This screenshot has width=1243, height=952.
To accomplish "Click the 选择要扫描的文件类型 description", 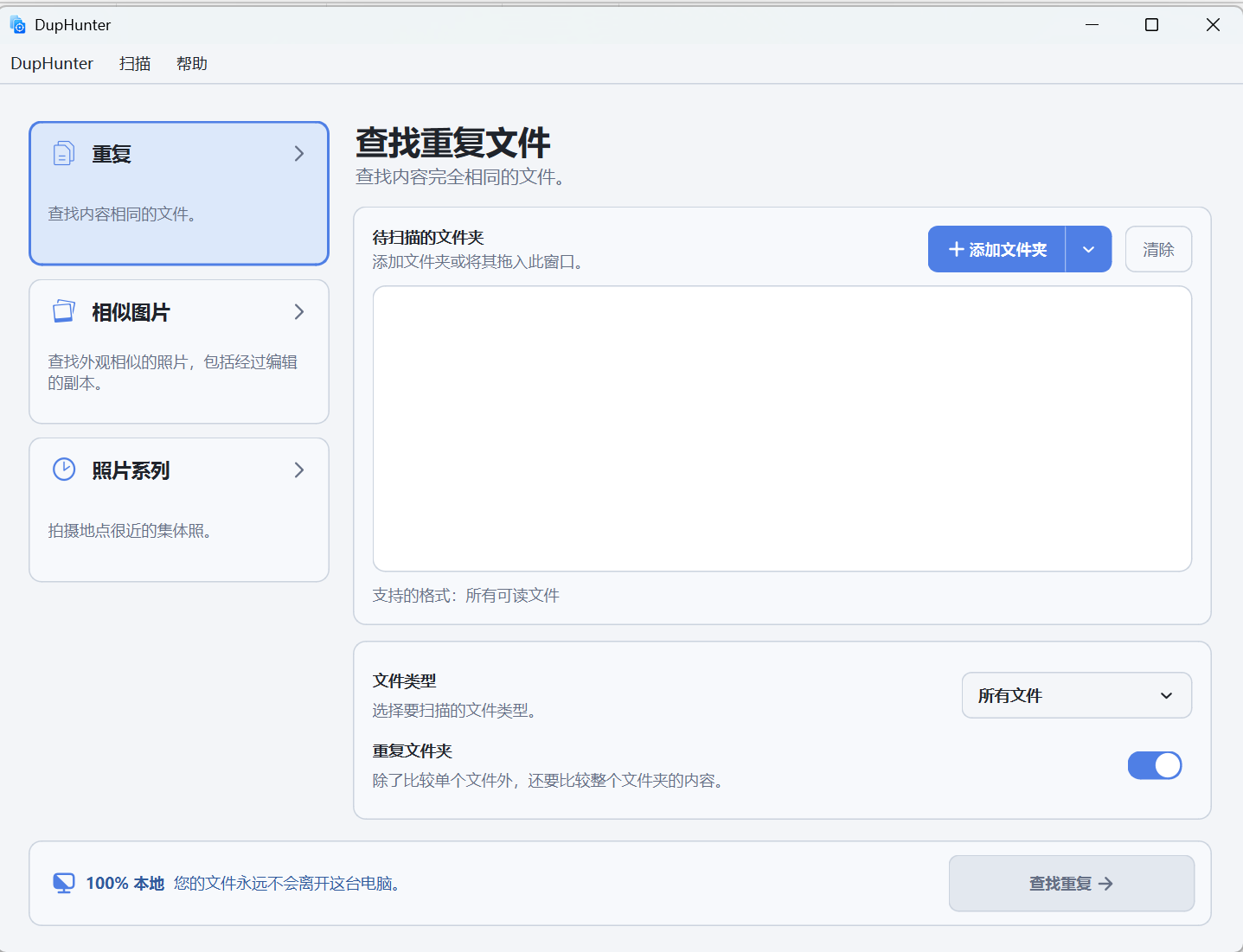I will point(455,710).
